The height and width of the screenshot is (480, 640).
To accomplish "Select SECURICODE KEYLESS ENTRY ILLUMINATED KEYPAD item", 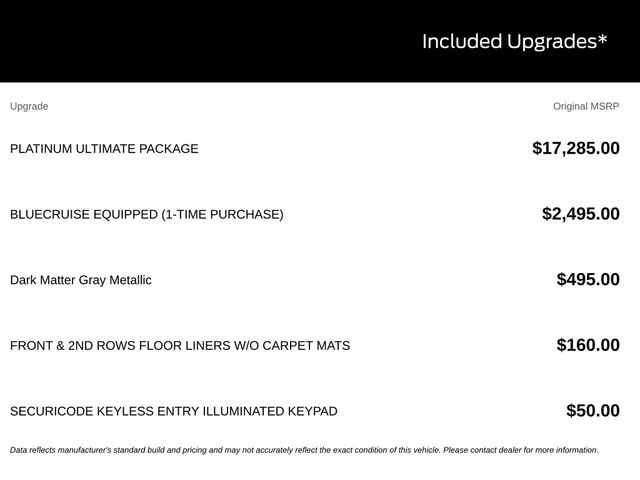I will point(173,411).
